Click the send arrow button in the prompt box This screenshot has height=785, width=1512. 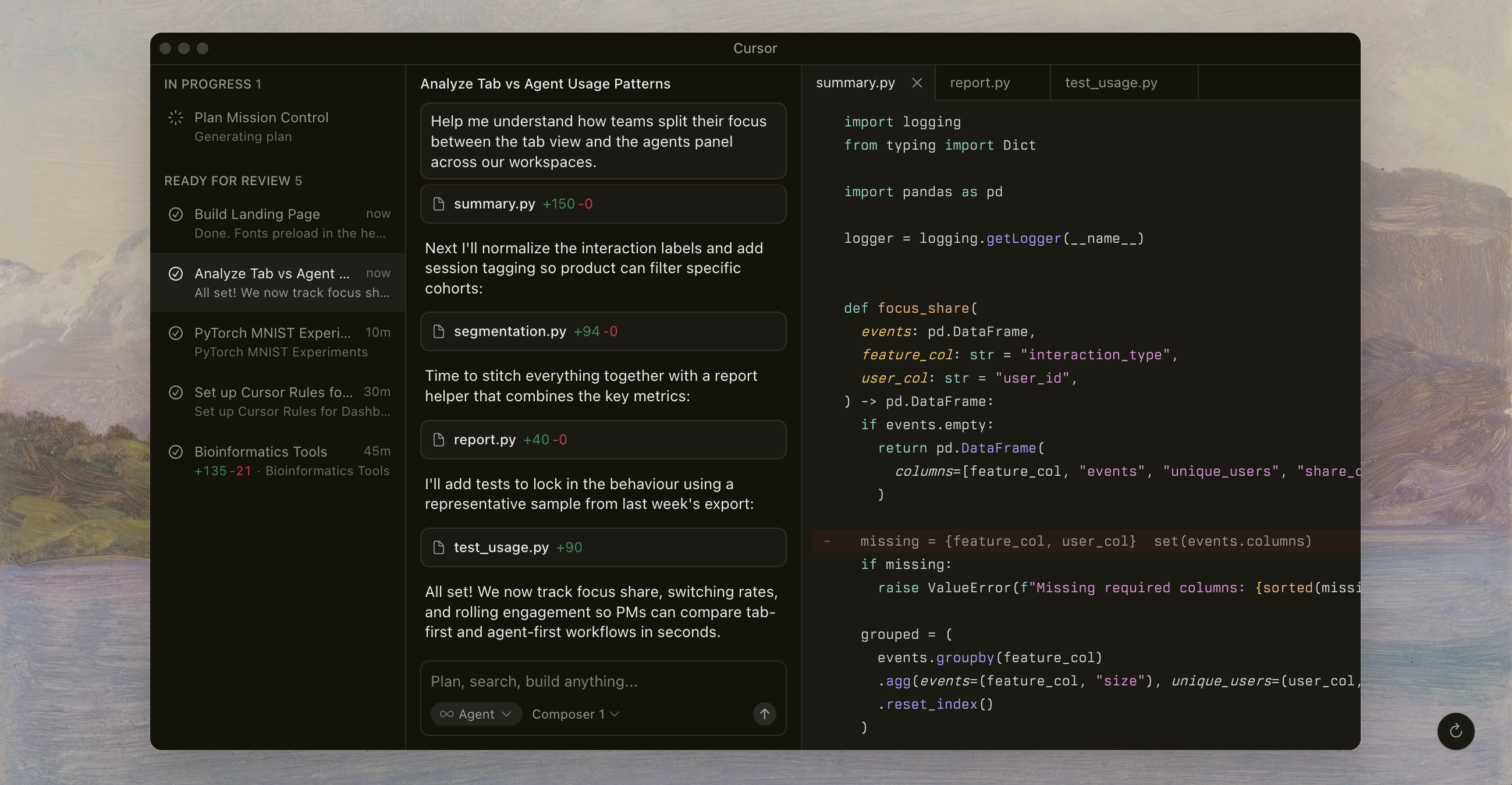pyautogui.click(x=764, y=713)
